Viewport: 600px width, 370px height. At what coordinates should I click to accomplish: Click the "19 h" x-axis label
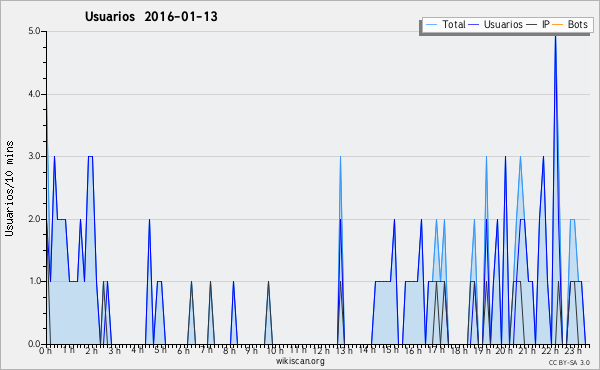coord(482,350)
